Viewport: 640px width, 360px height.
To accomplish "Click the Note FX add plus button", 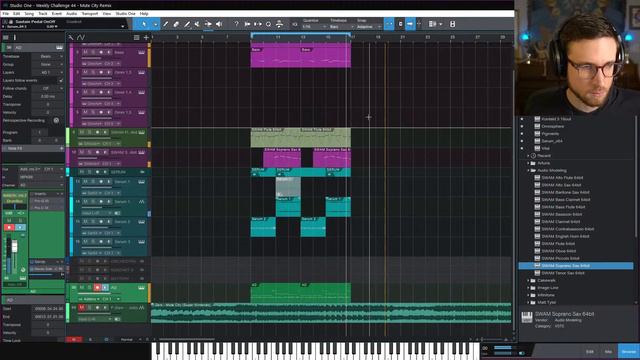I will [61, 148].
